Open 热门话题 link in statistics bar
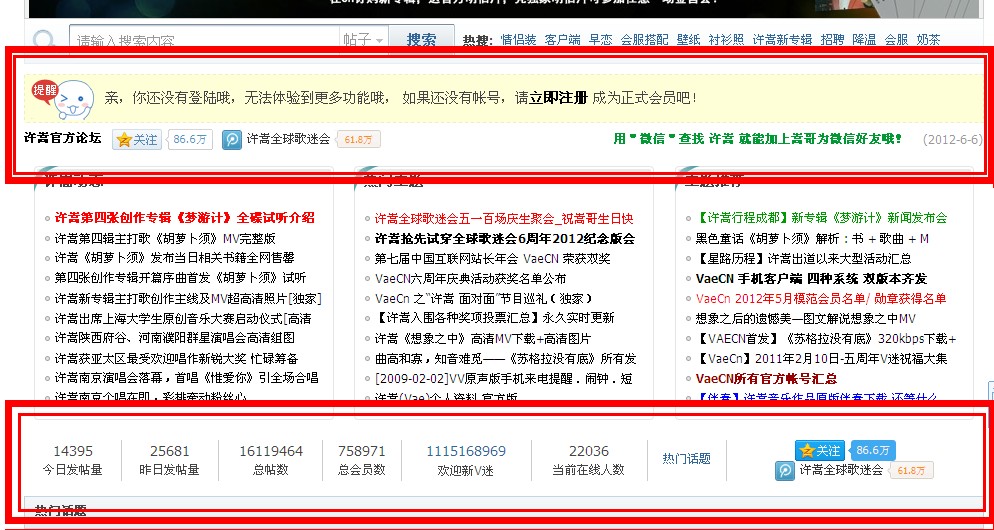994x530 pixels. point(687,458)
